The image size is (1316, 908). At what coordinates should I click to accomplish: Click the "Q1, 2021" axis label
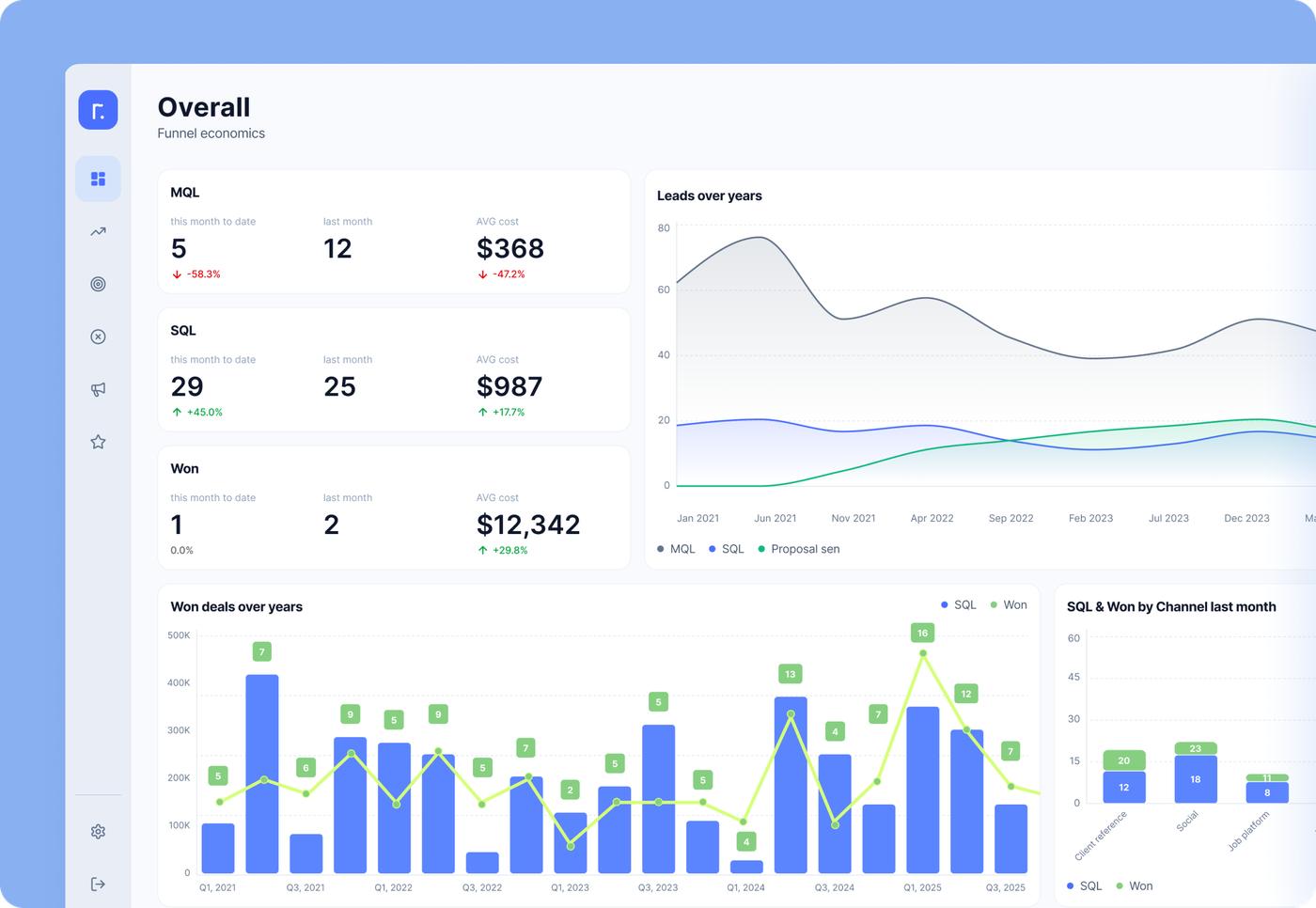point(218,887)
